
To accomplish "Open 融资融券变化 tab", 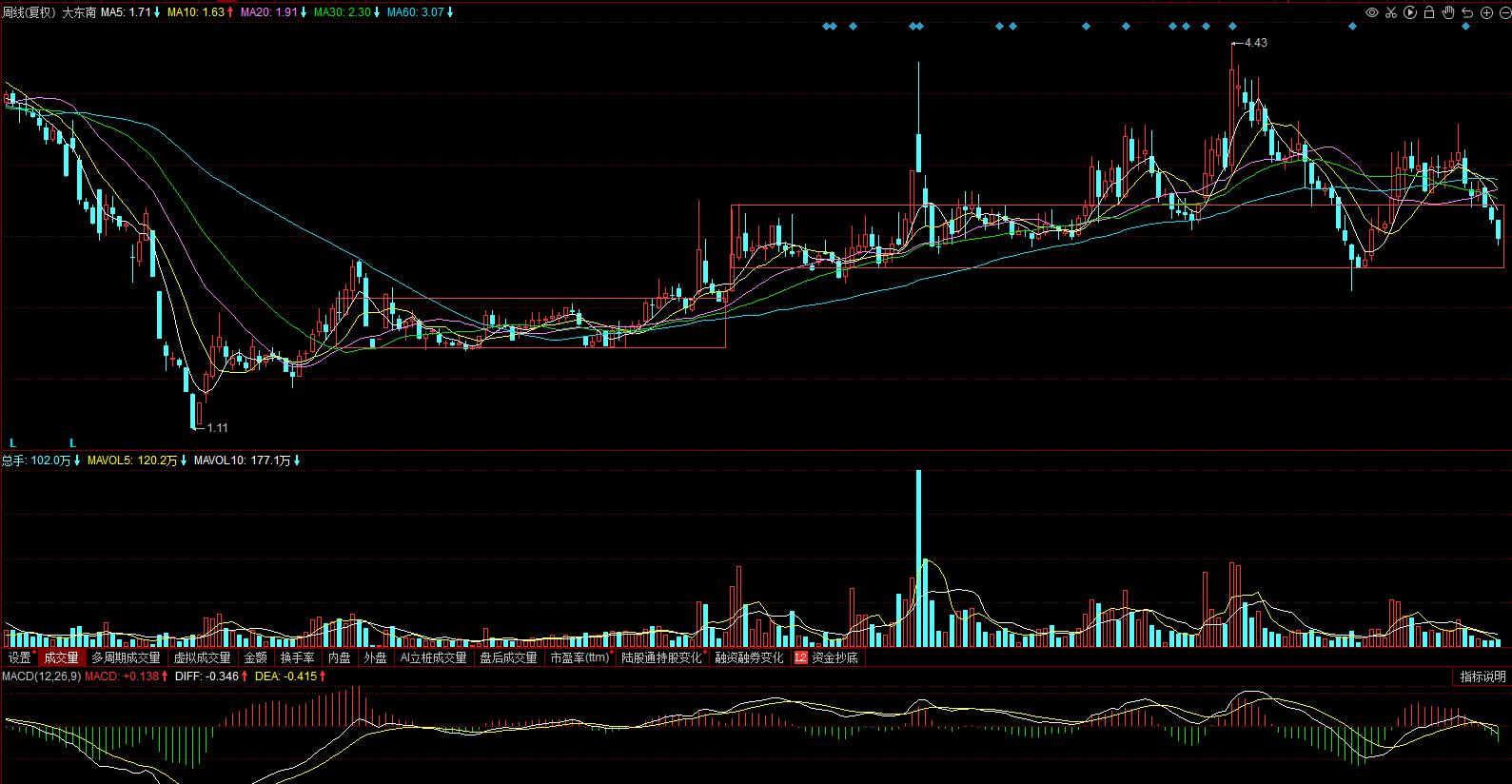I will pyautogui.click(x=750, y=657).
